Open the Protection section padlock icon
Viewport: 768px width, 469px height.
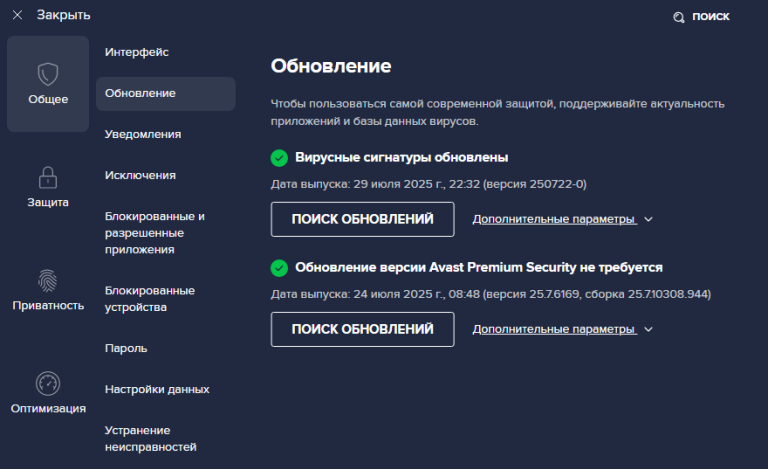point(48,177)
